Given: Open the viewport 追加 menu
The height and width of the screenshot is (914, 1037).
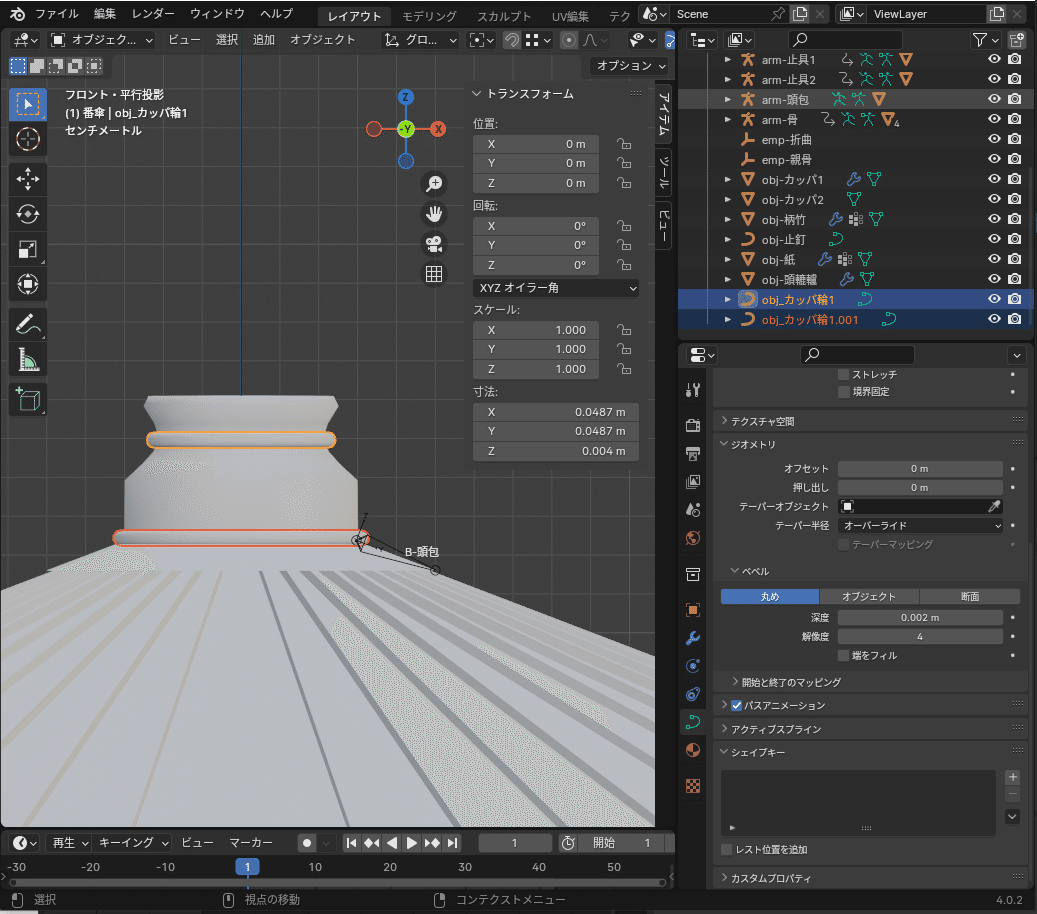Looking at the screenshot, I should click(x=263, y=40).
